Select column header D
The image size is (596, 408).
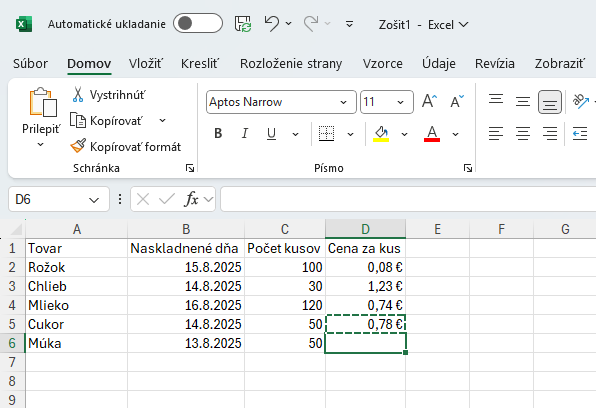point(365,229)
